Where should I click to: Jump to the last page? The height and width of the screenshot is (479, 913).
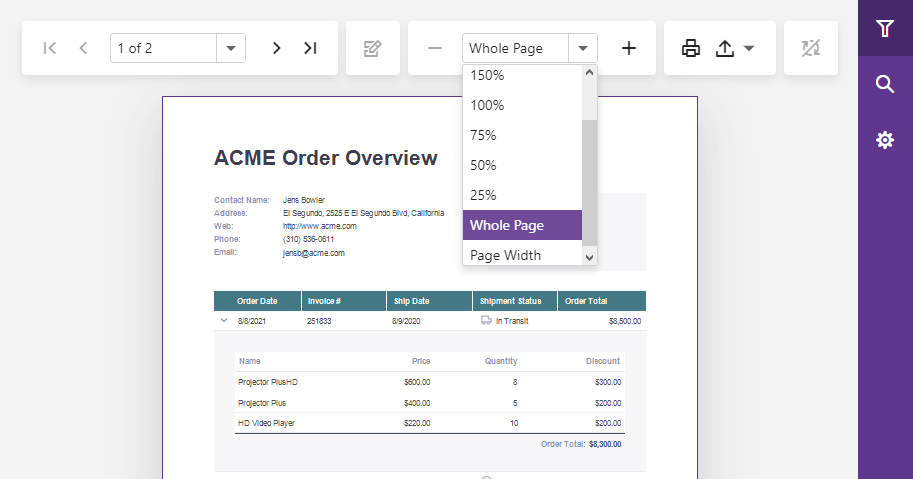pyautogui.click(x=310, y=48)
